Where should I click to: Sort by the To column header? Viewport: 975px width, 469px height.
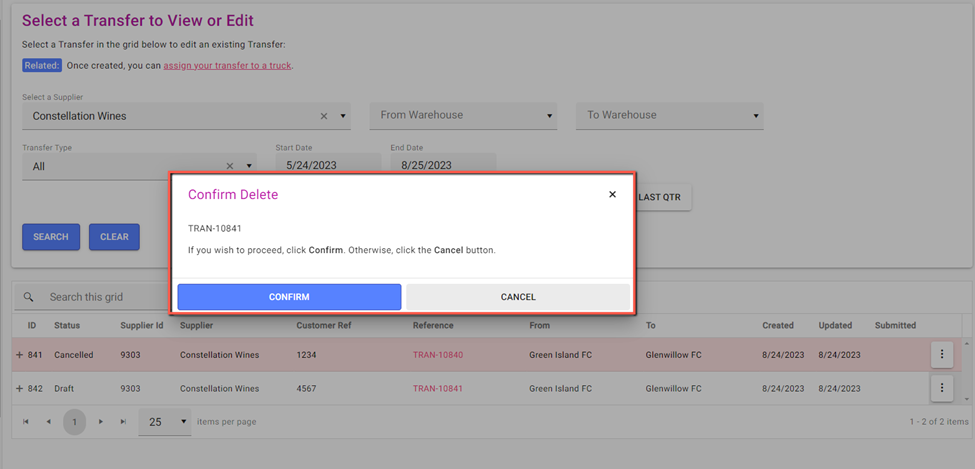coord(650,325)
